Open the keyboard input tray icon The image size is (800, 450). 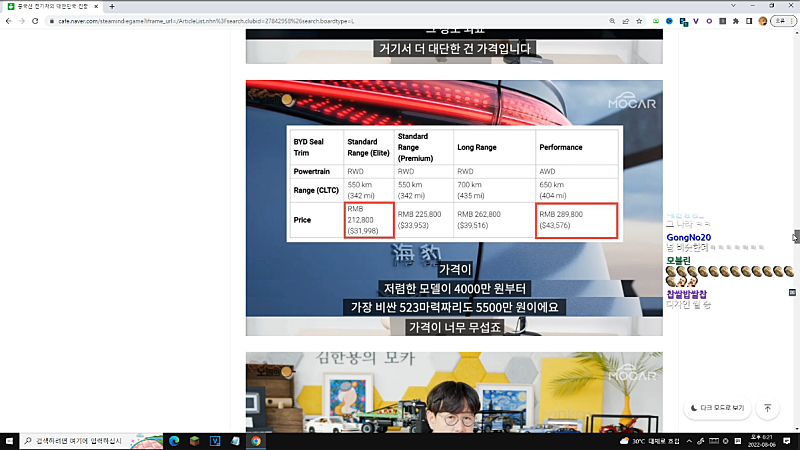tap(714, 441)
